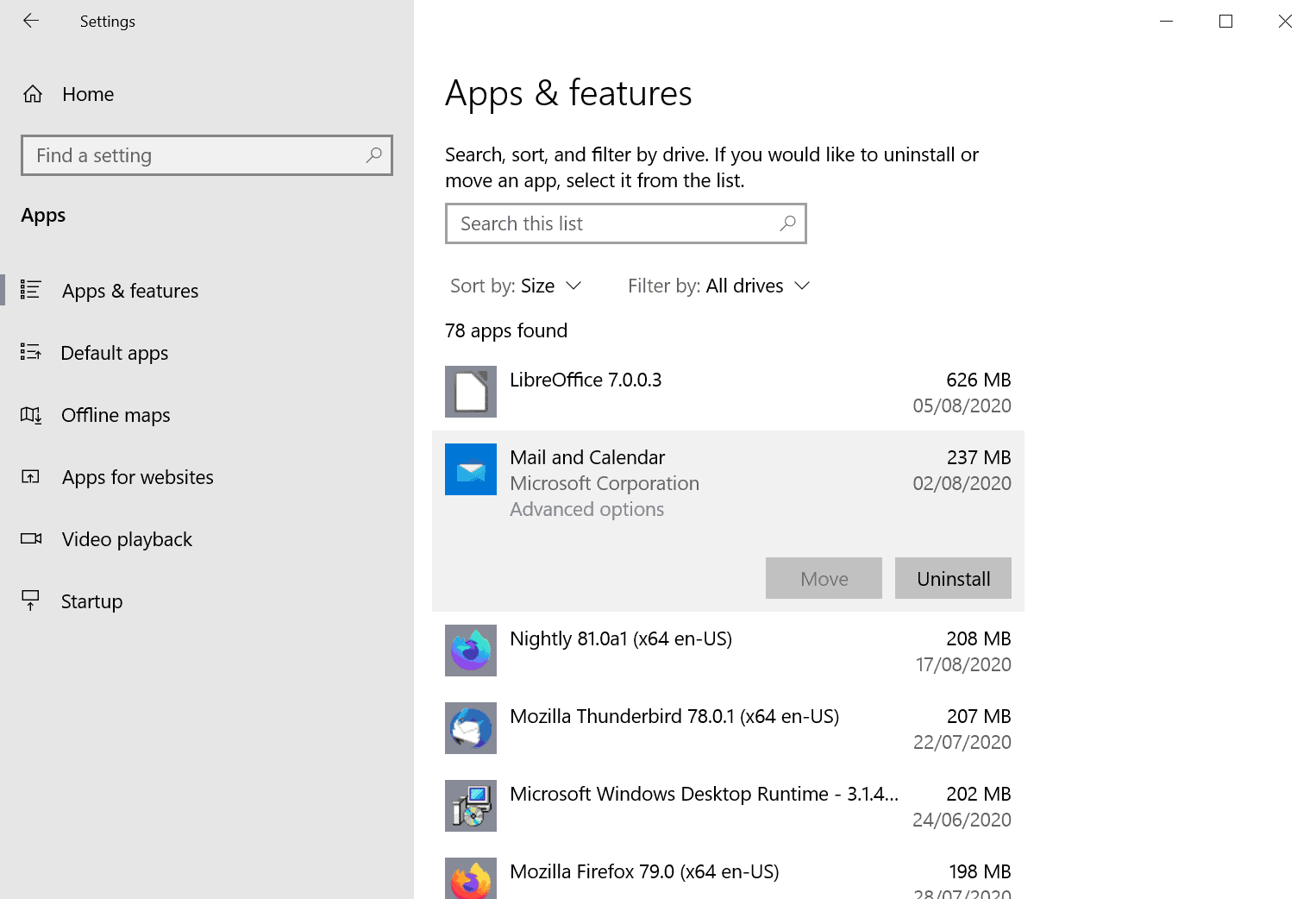This screenshot has width=1316, height=899.
Task: Select LibreOffice 7.0.0.3 entry
Action: [x=728, y=392]
